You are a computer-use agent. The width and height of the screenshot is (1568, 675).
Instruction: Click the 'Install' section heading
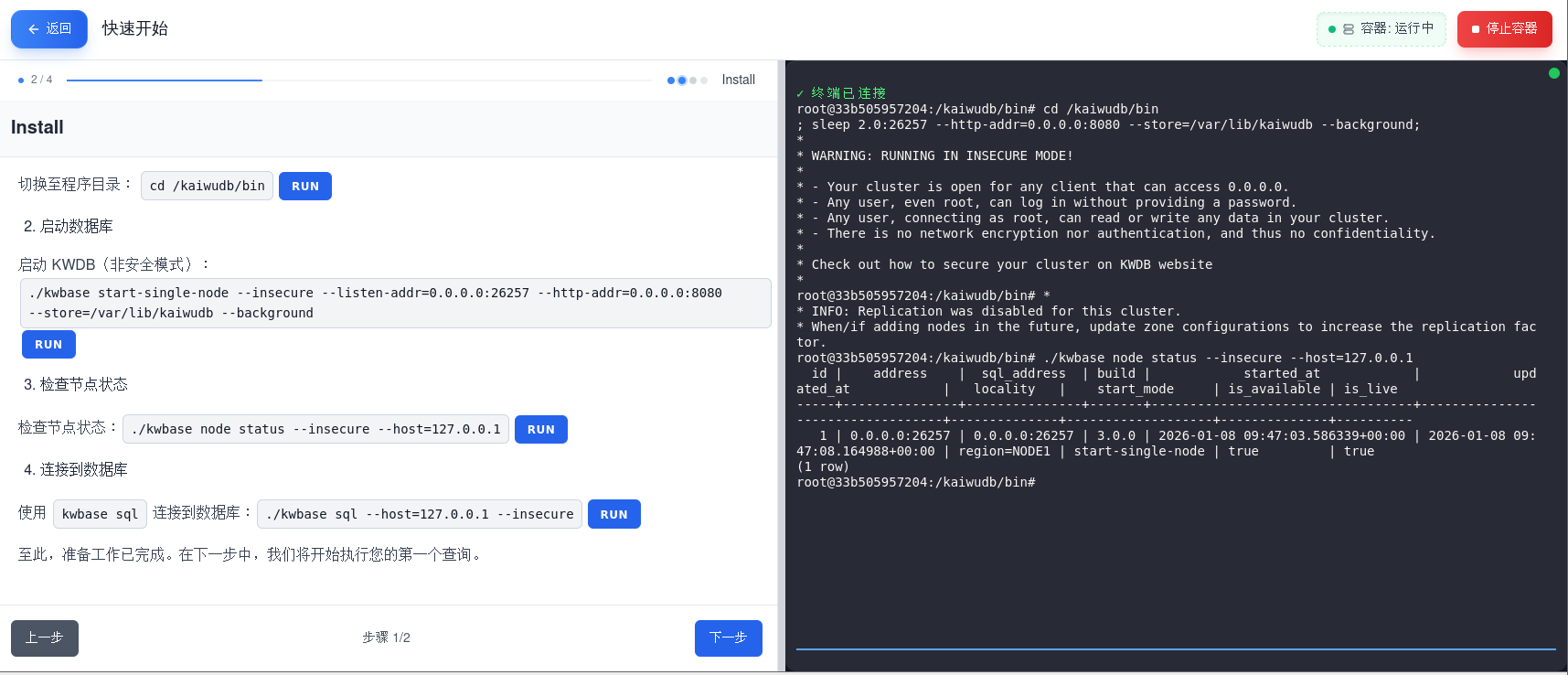37,127
